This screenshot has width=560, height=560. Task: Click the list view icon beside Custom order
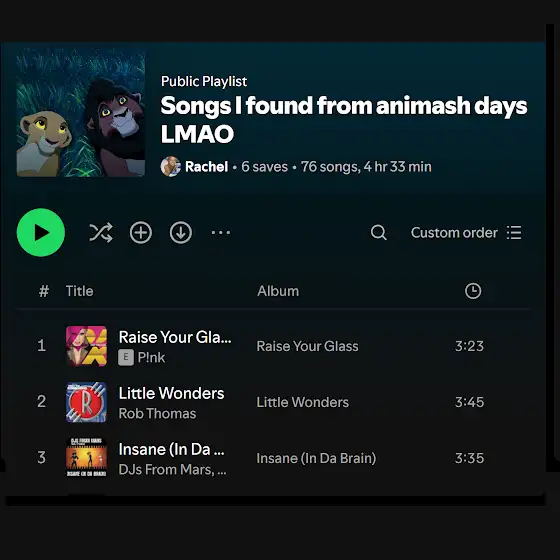[514, 233]
